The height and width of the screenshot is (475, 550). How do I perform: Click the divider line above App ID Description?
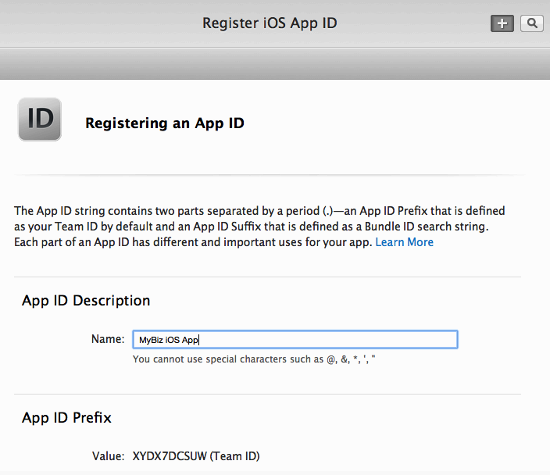pyautogui.click(x=267, y=276)
